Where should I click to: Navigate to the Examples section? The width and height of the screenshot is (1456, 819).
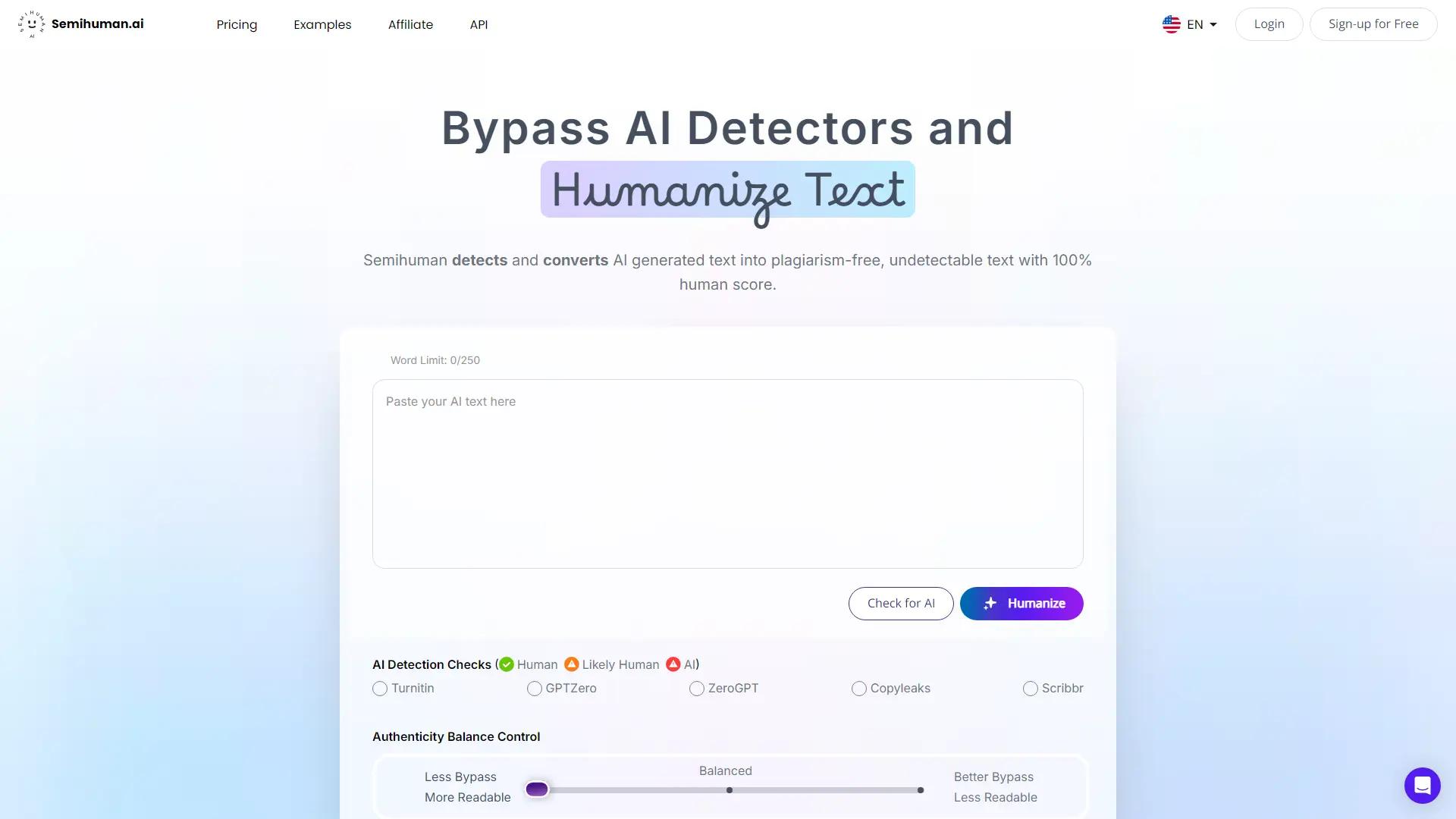pyautogui.click(x=322, y=24)
